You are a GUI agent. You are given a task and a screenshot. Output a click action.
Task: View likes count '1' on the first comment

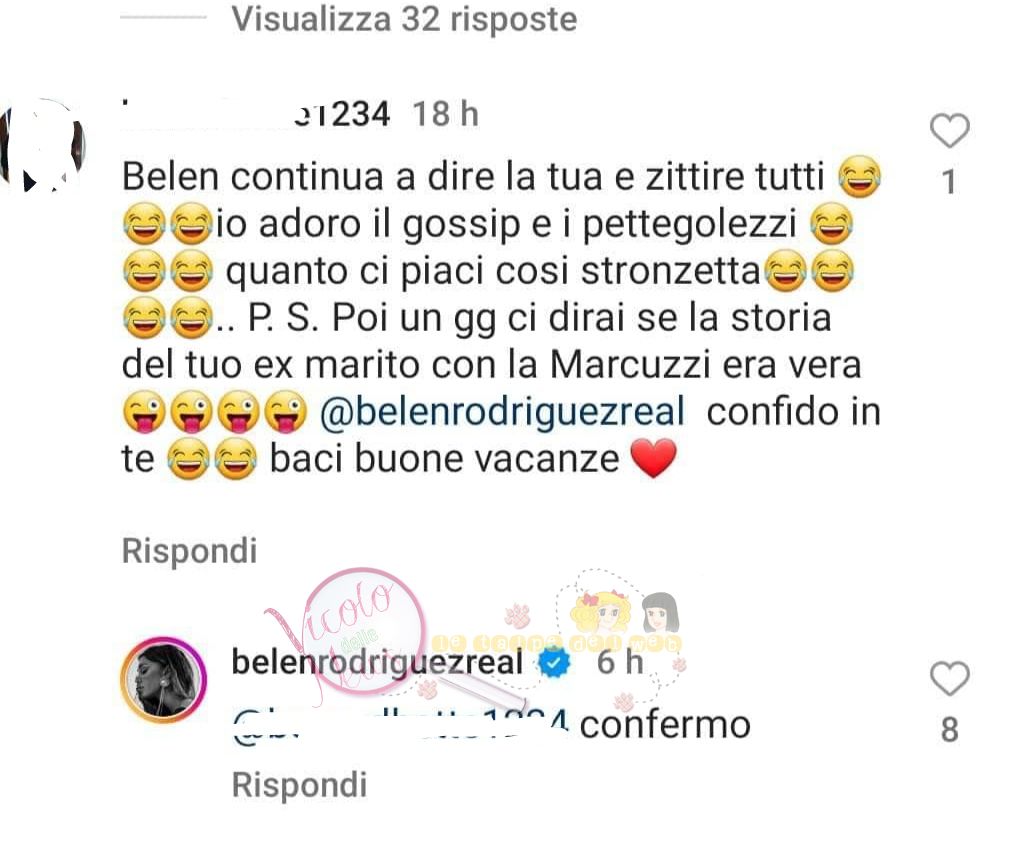click(x=949, y=182)
